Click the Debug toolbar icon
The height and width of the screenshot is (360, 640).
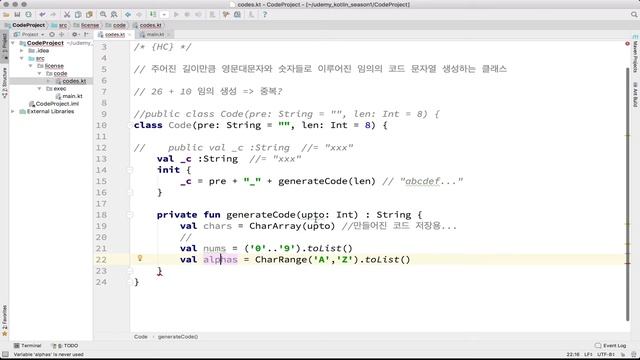tap(187, 15)
